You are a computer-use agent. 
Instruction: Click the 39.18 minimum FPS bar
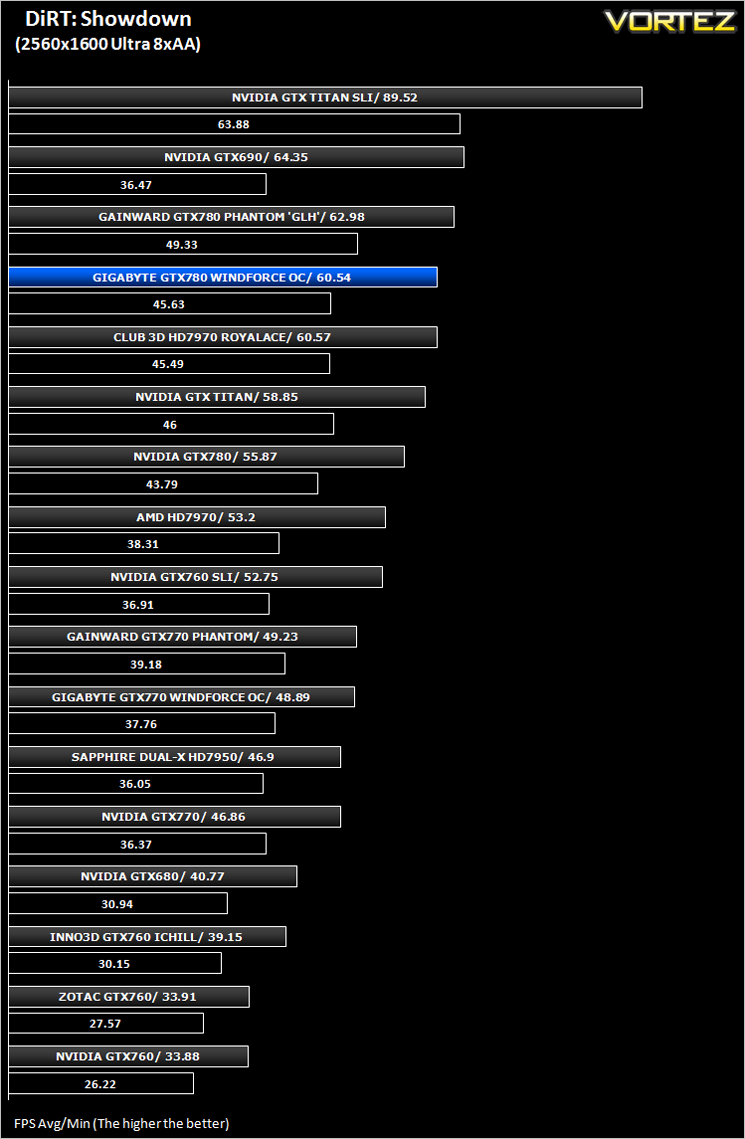[147, 664]
